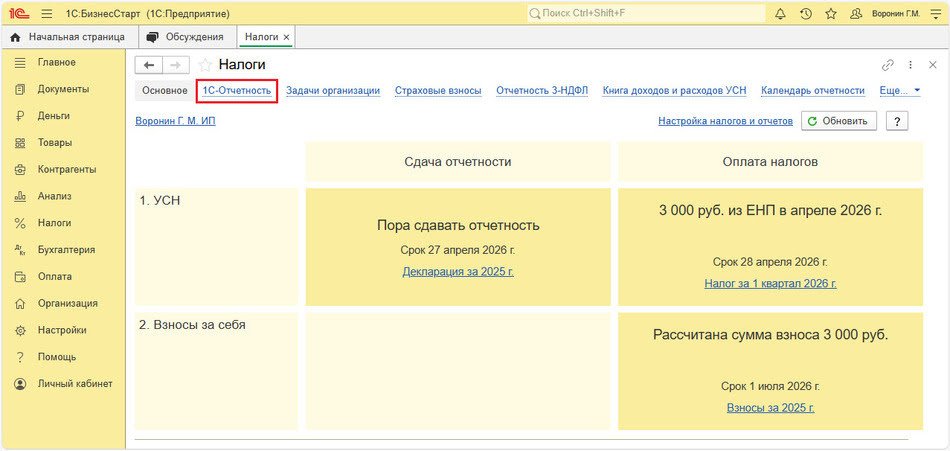This screenshot has height=451, width=950.
Task: Open Взносы за 2025 г. link
Action: coord(770,407)
